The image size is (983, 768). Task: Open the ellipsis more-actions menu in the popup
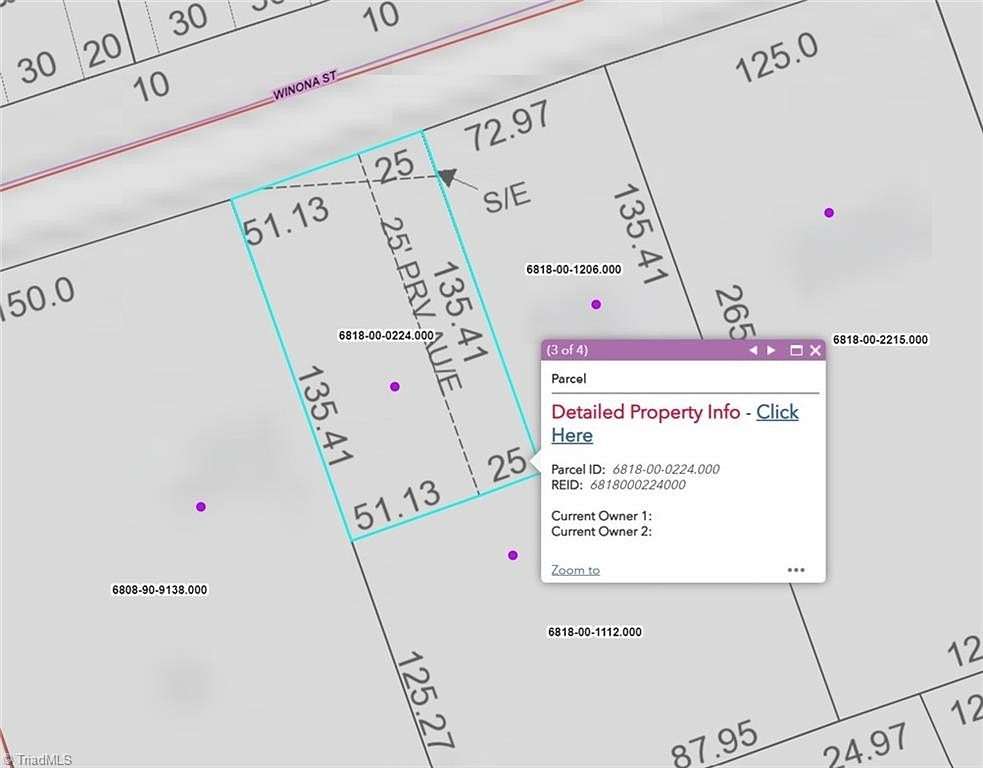[x=796, y=568]
